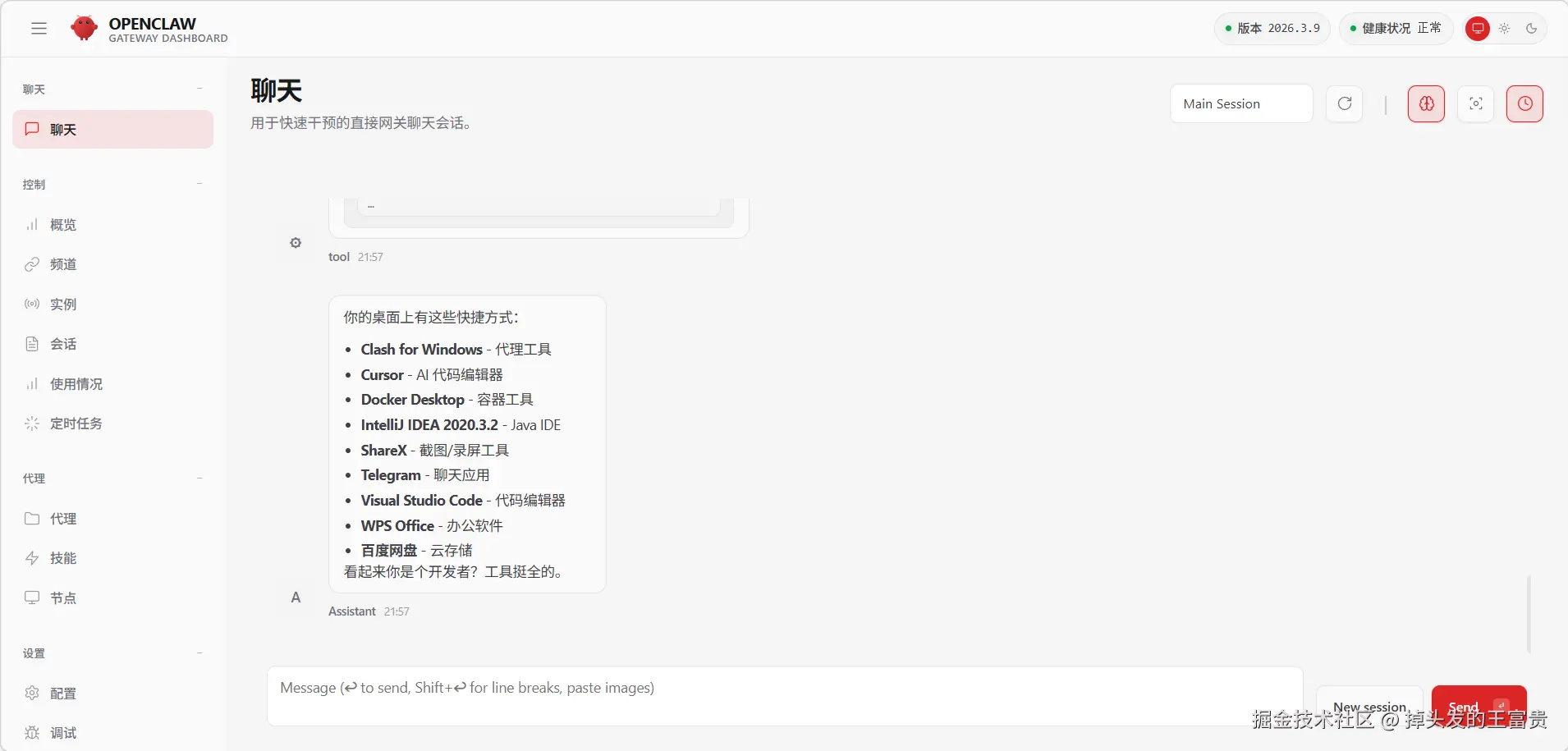
Task: Click the 聊天 page heading
Action: click(277, 90)
